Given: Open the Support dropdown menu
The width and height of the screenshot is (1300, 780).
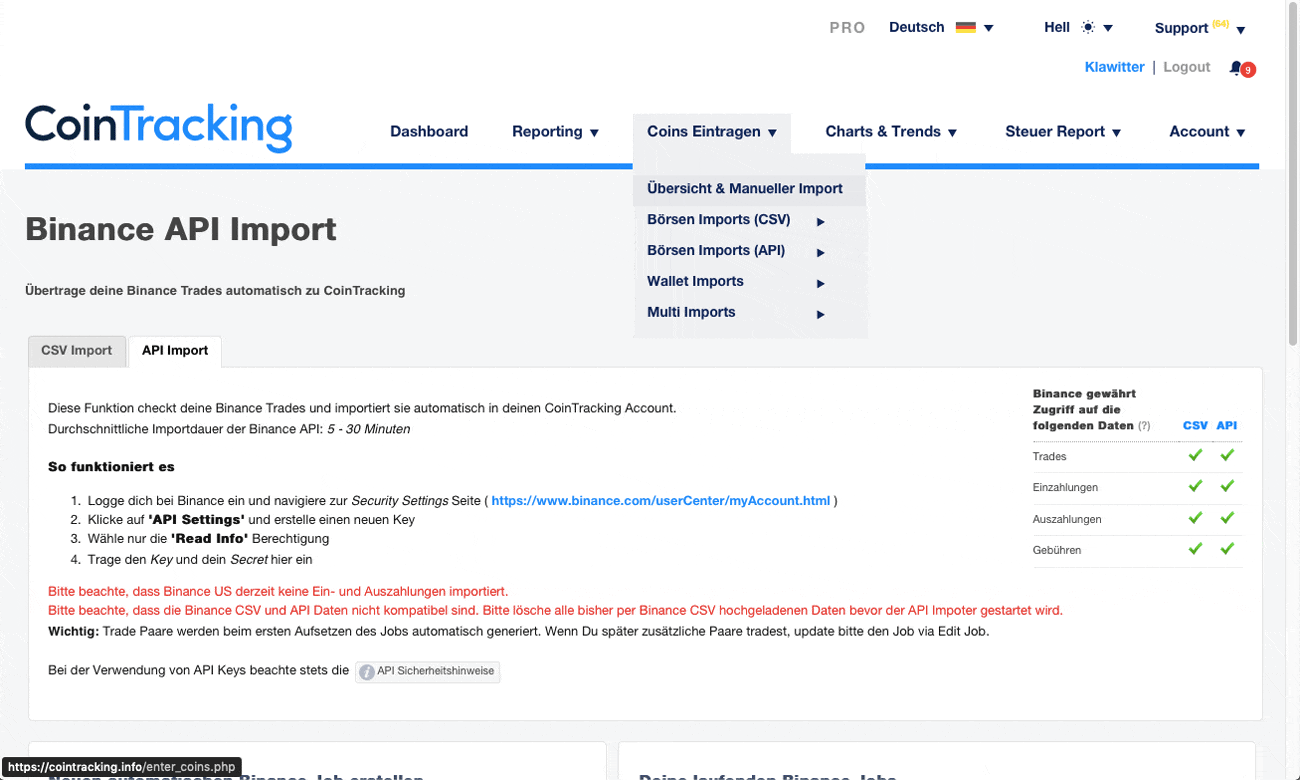Looking at the screenshot, I should coord(1180,28).
